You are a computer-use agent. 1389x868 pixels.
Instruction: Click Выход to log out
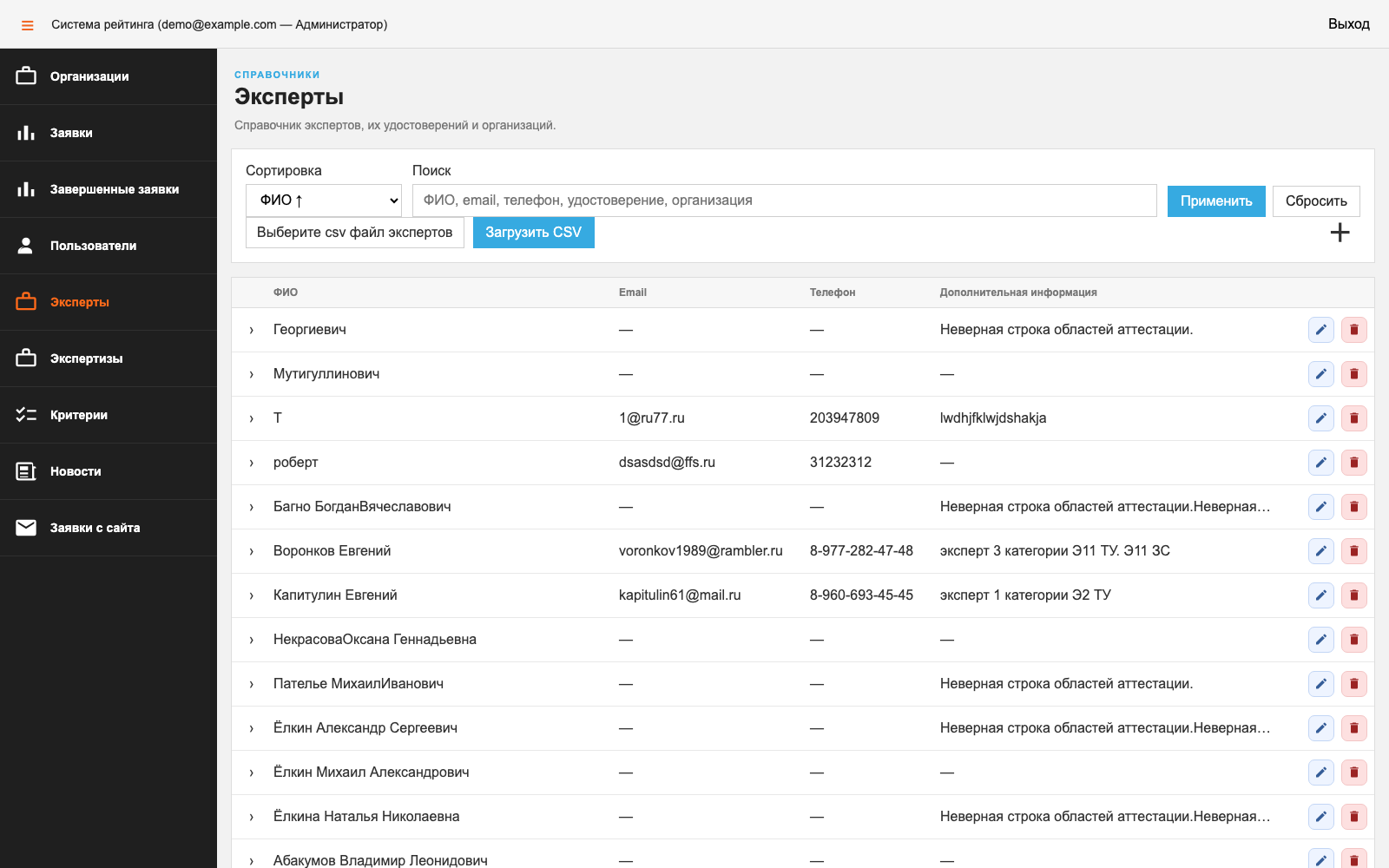(x=1349, y=24)
